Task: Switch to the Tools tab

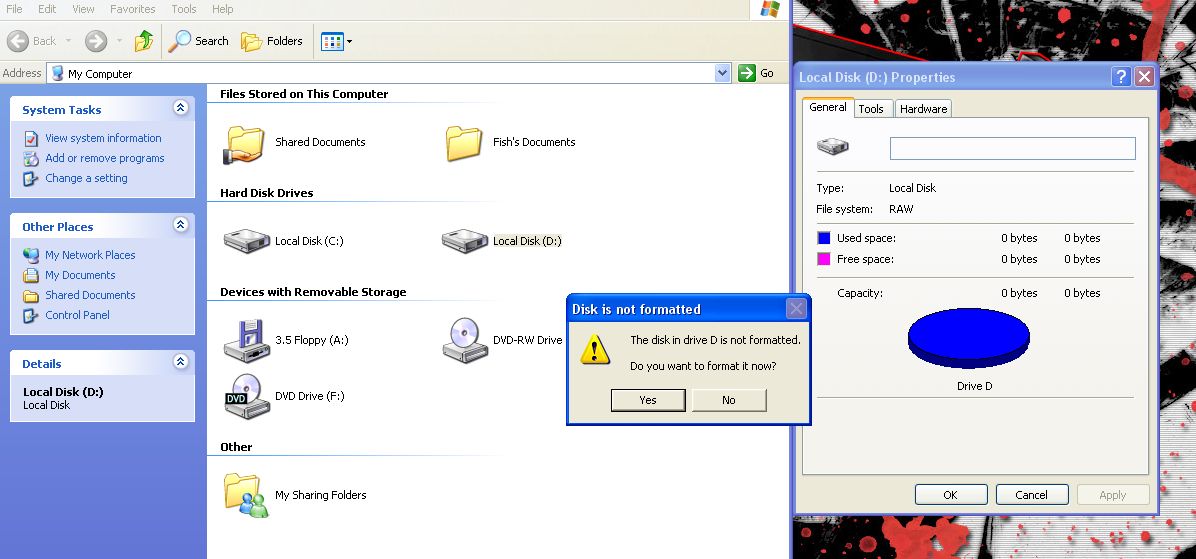Action: [871, 109]
